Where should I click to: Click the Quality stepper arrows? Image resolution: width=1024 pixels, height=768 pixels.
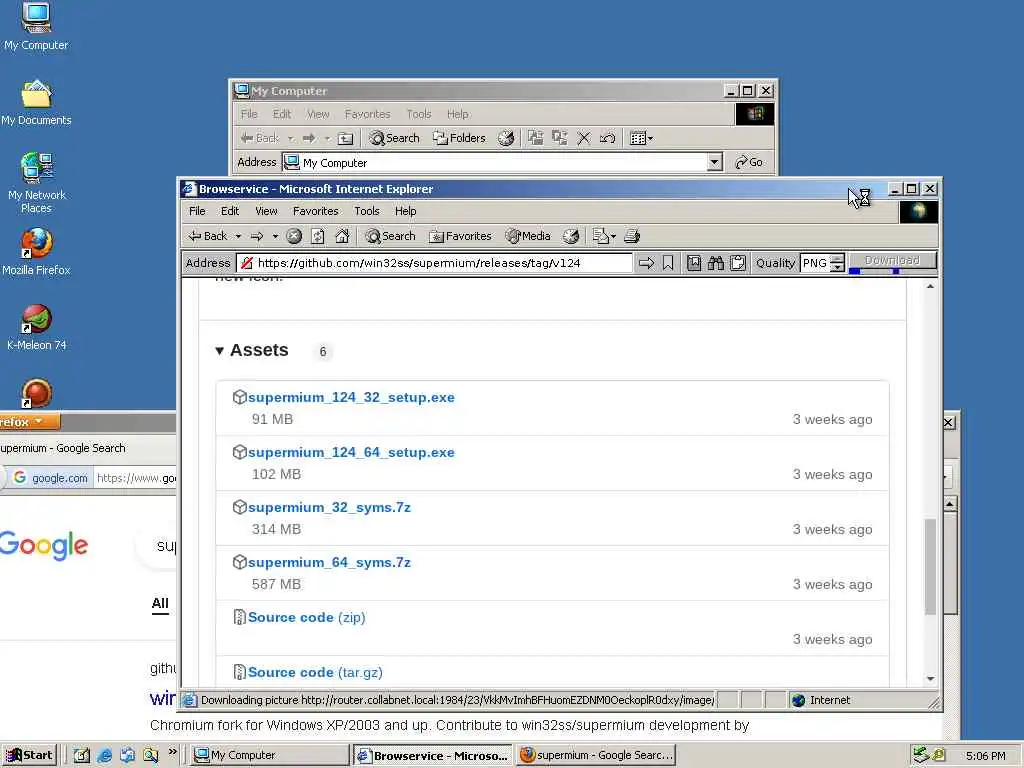pos(837,263)
